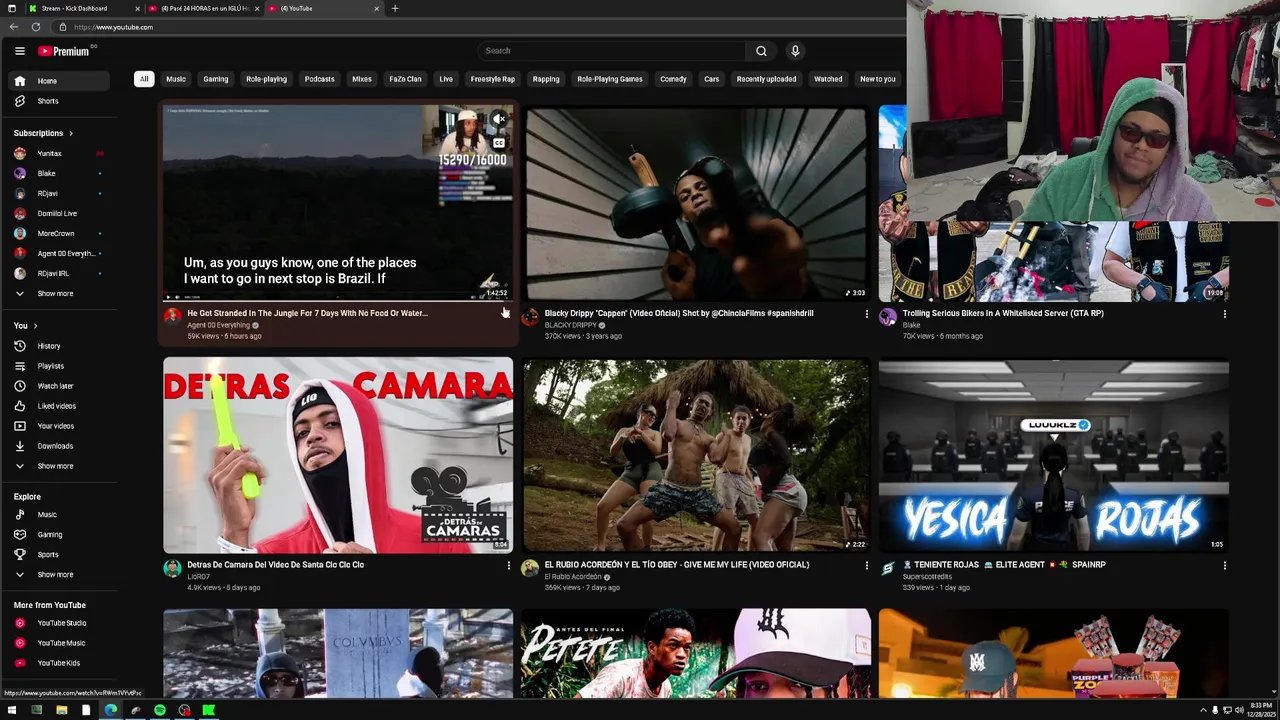Open options menu for El Rubio Acordeón video
This screenshot has width=1280, height=720.
click(x=866, y=566)
